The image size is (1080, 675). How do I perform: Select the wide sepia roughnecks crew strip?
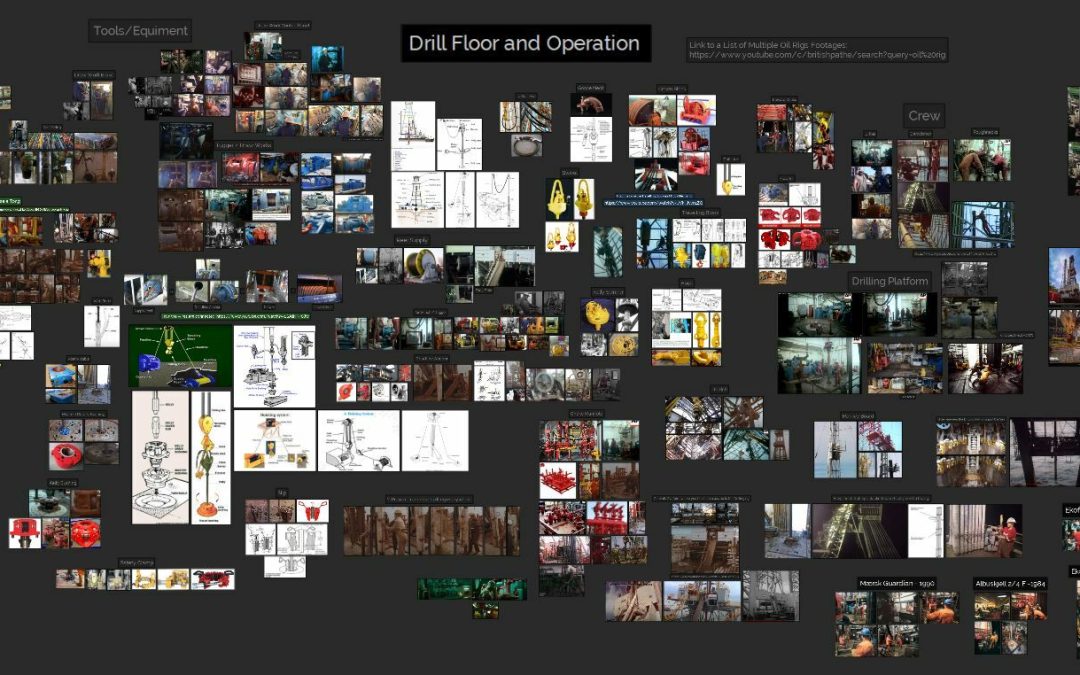(431, 530)
